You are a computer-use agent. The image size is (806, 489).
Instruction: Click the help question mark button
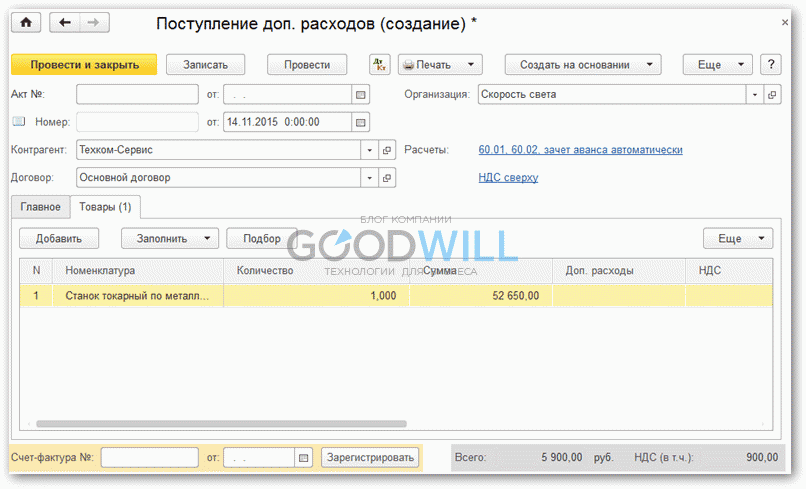pos(770,65)
